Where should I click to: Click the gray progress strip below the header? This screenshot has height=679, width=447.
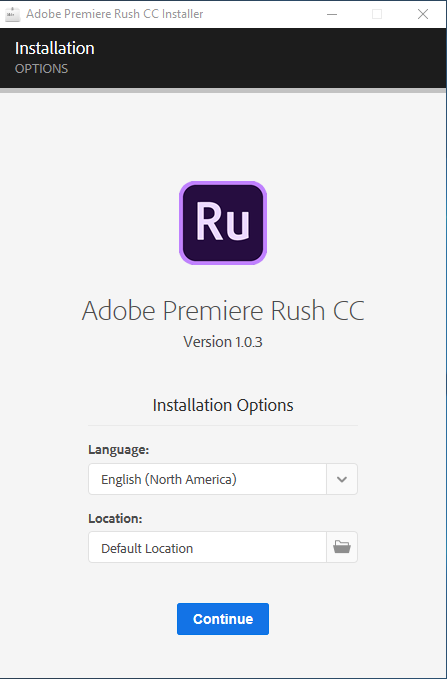[x=223, y=91]
